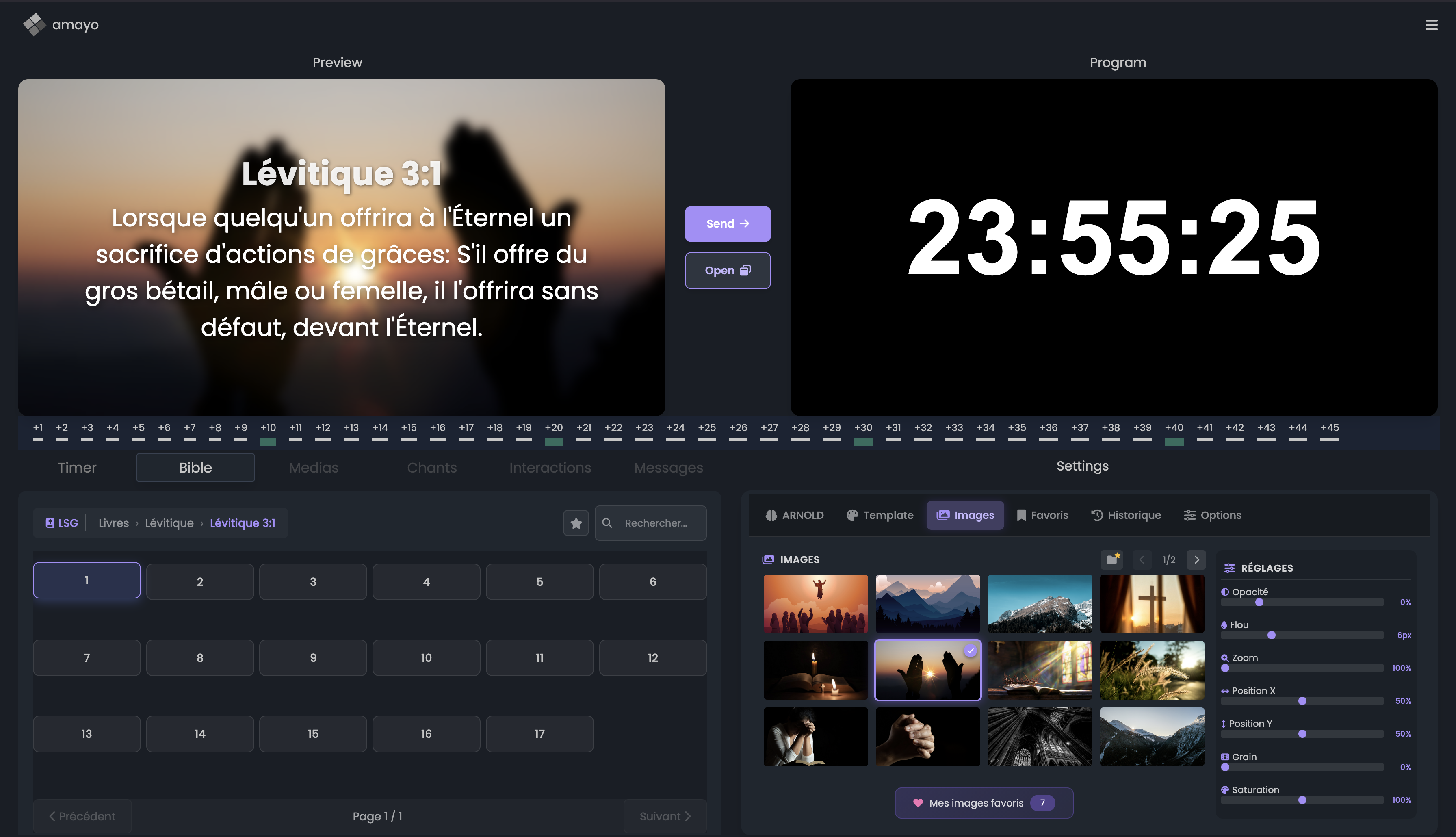
Task: Click the folder-with-star icon in Images
Action: (1112, 559)
